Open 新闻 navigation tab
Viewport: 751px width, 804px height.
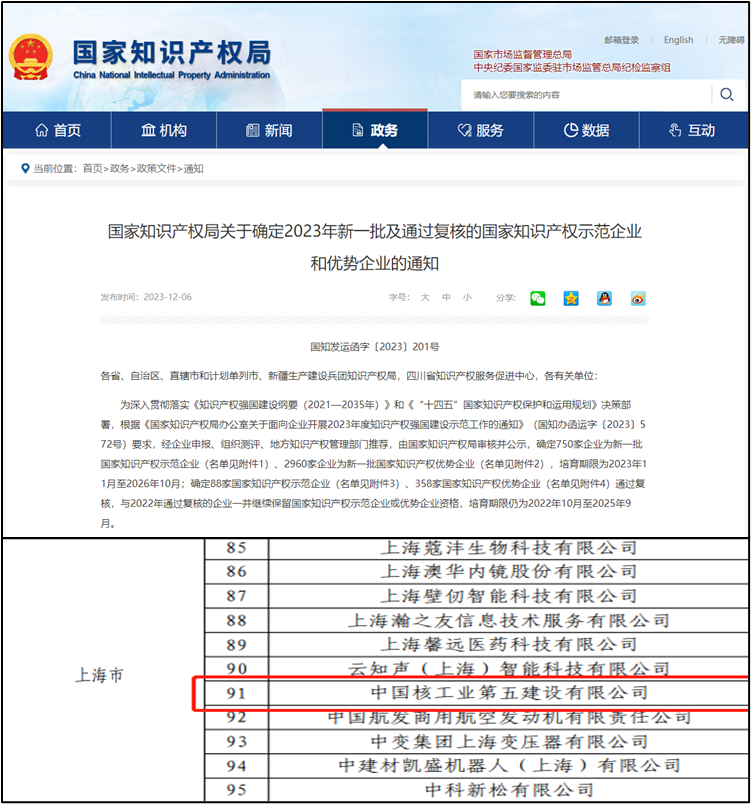(x=270, y=130)
